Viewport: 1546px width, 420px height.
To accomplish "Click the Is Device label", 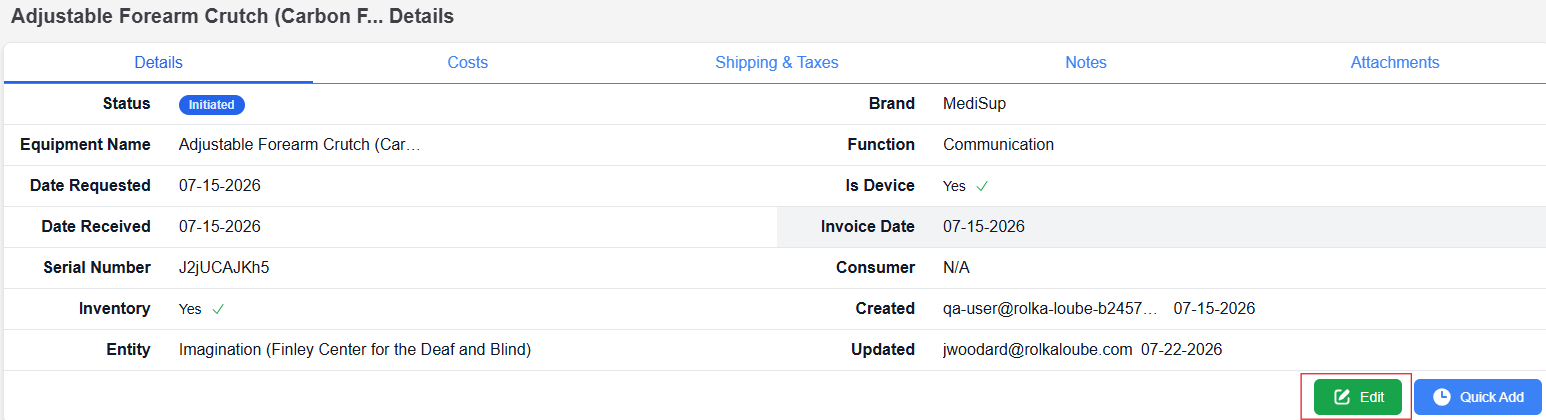I will 880,186.
